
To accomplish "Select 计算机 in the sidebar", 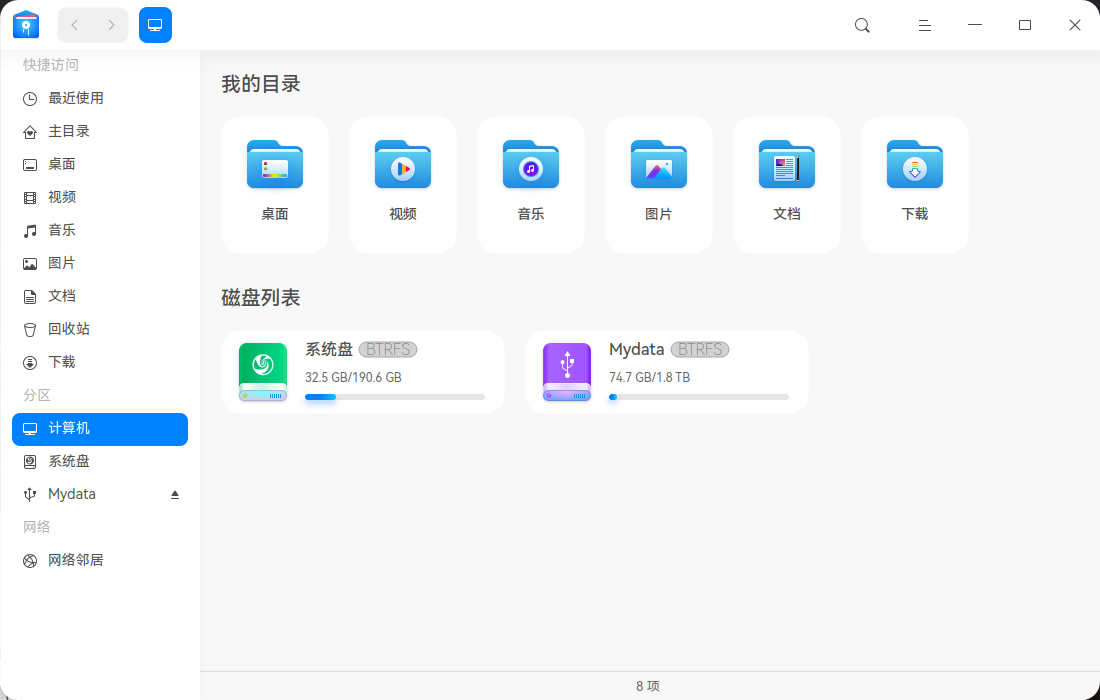I will (100, 429).
